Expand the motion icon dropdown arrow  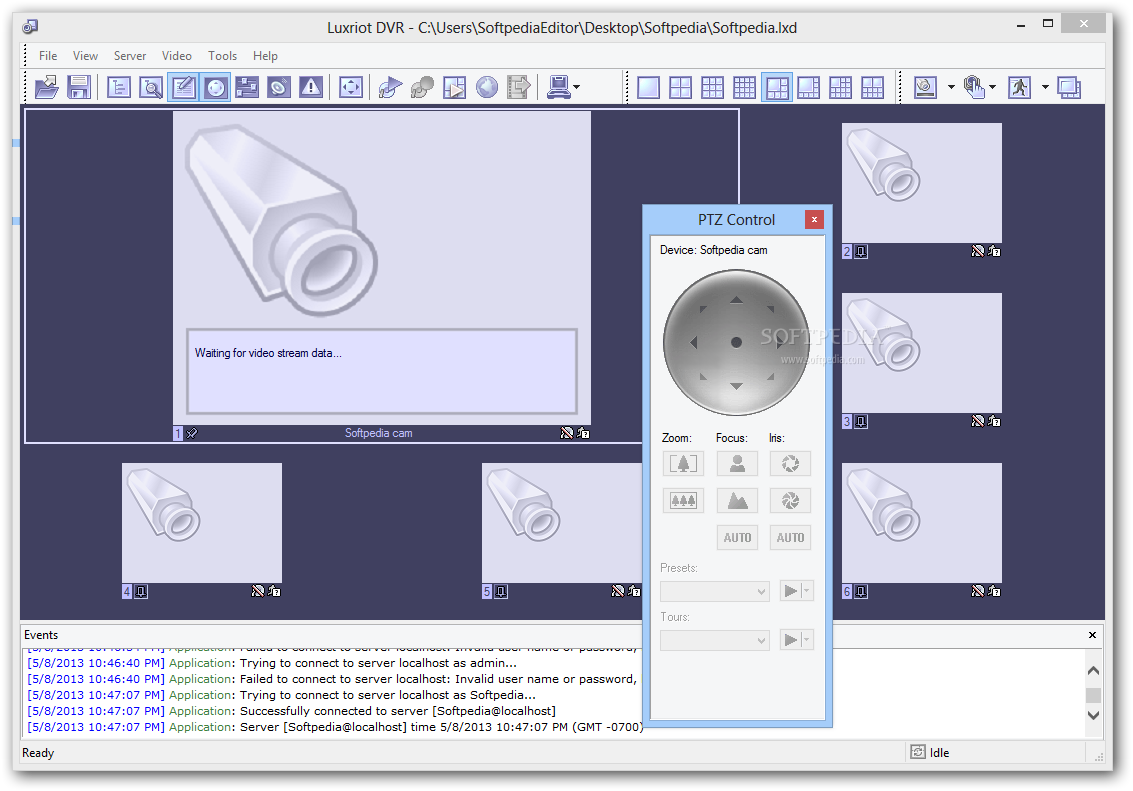click(1045, 87)
